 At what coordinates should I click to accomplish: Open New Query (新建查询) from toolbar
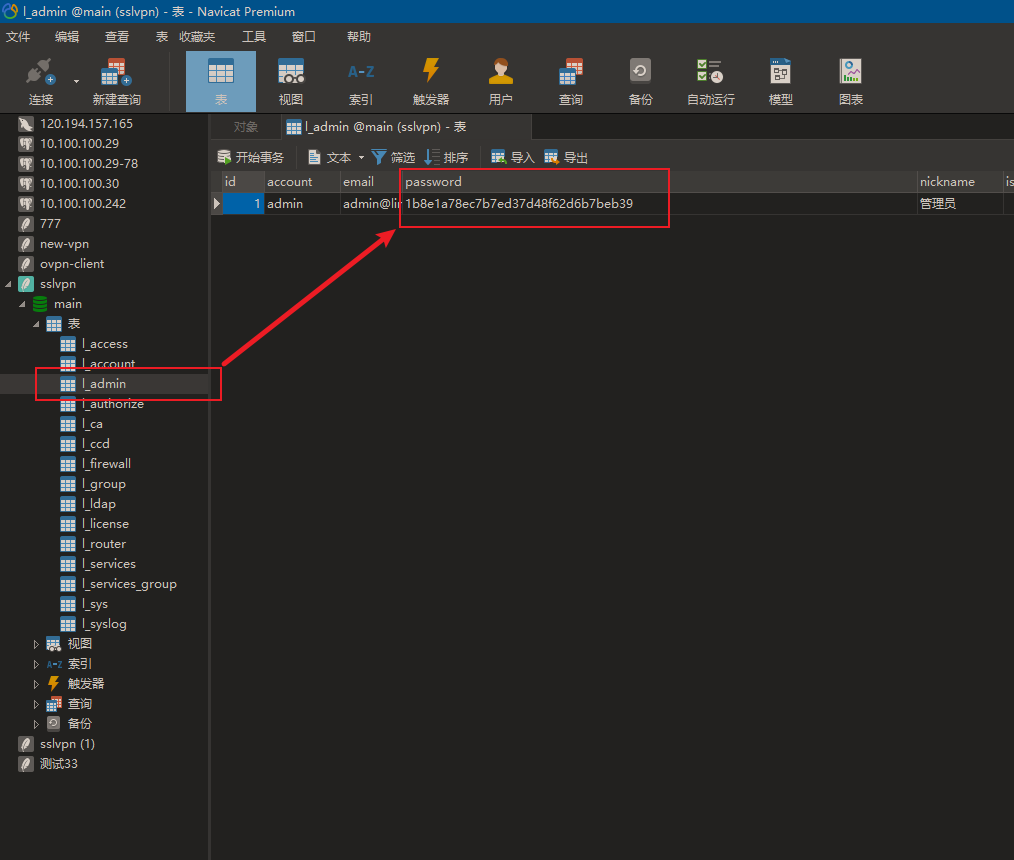[116, 74]
